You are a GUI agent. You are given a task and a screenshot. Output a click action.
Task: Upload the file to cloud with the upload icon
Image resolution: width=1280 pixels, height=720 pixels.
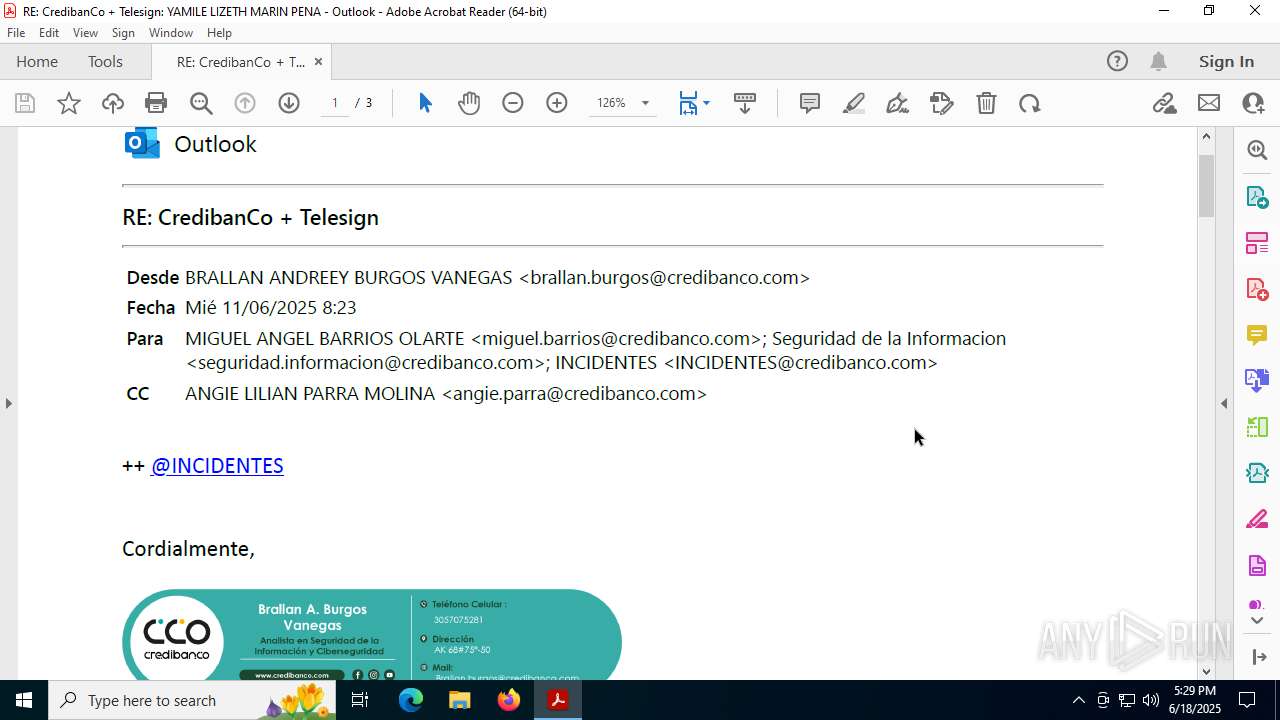pyautogui.click(x=113, y=103)
